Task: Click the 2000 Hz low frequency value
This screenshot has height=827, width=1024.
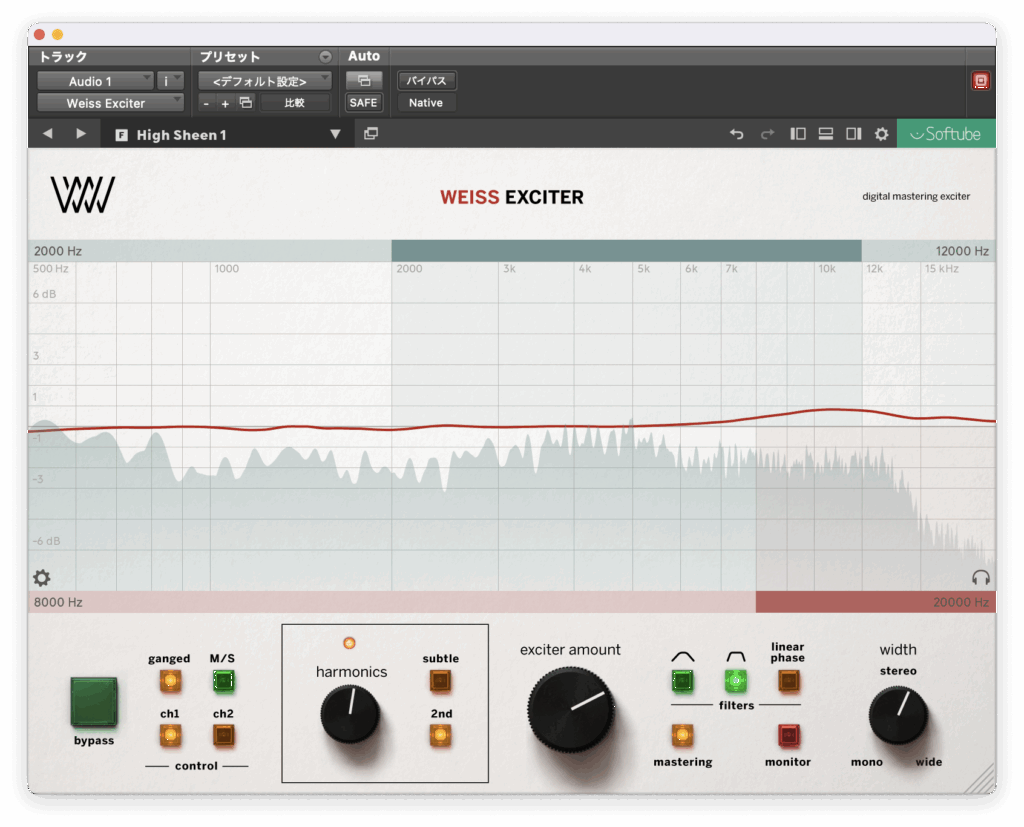Action: [x=57, y=251]
